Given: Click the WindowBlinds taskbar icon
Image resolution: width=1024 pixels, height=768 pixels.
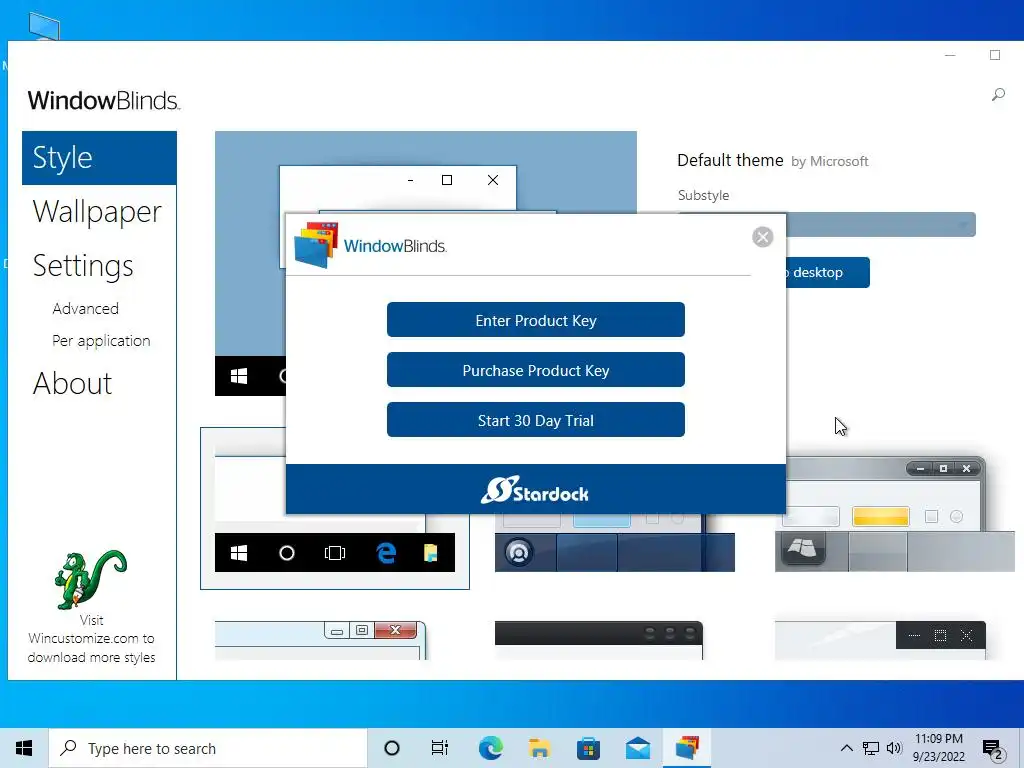Looking at the screenshot, I should (687, 748).
